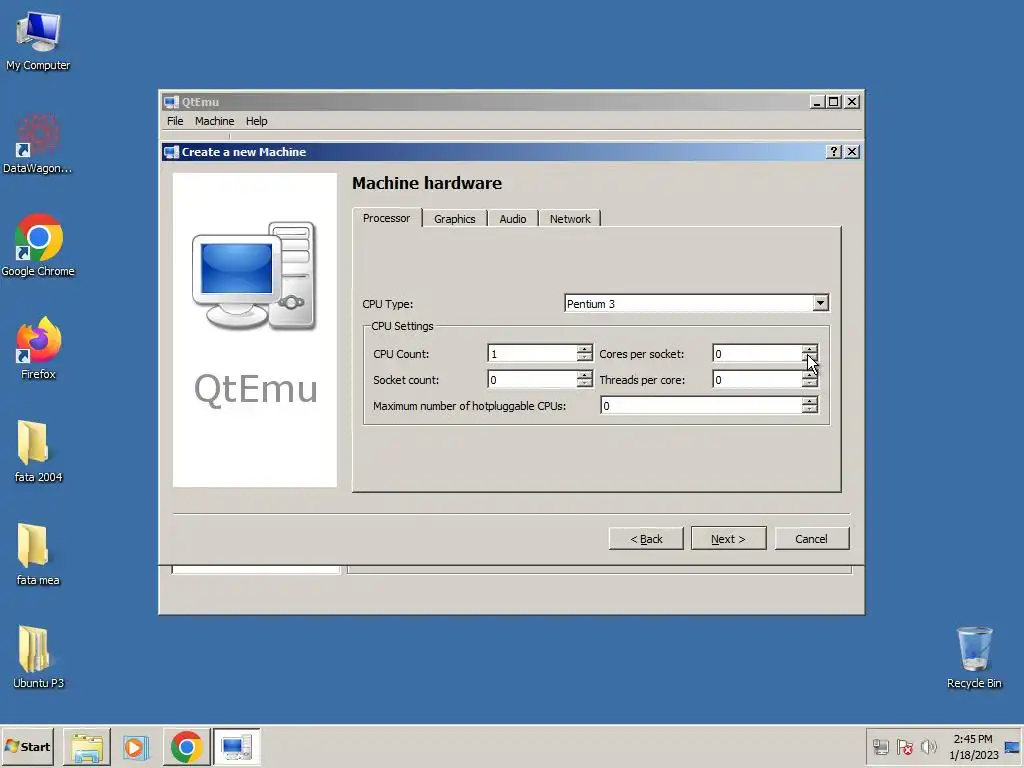Click the Threads per core field
Screen dimensions: 1024x768
[x=758, y=379]
